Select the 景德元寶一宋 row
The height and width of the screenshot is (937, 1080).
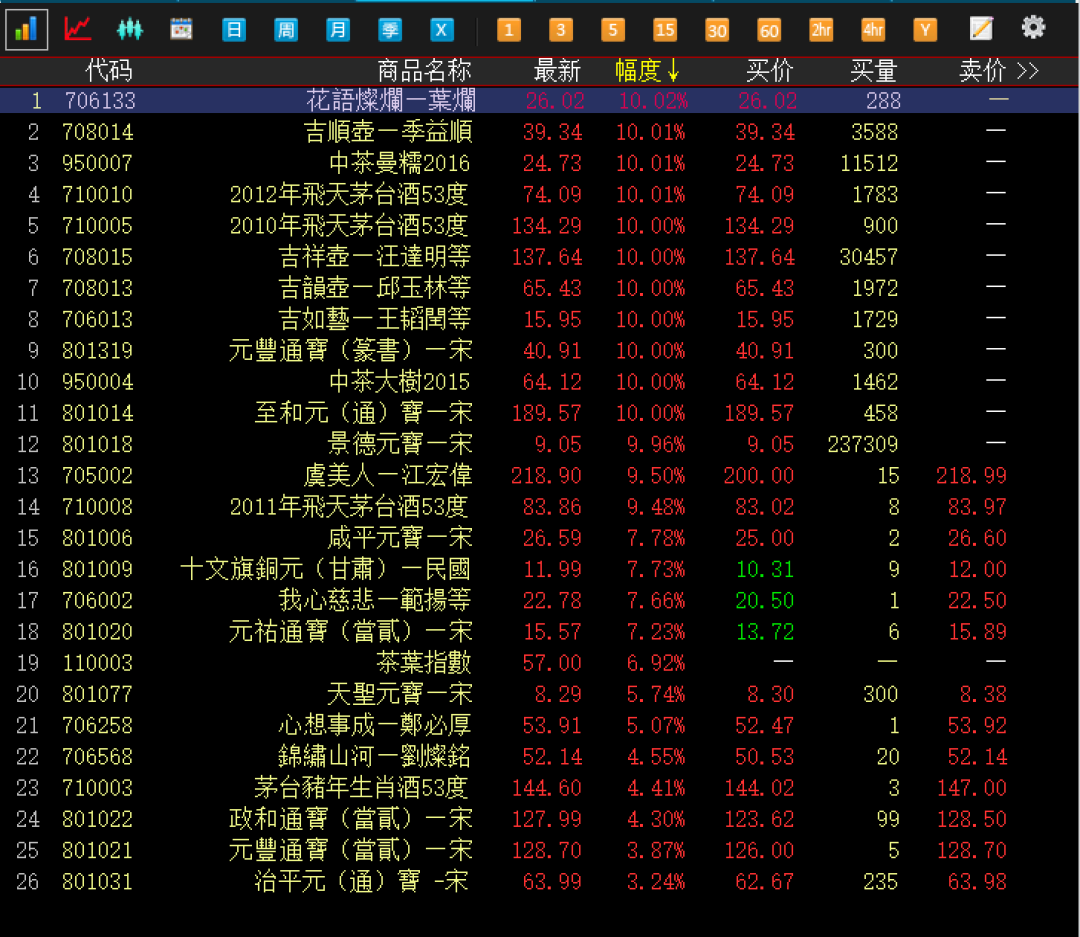tap(539, 444)
